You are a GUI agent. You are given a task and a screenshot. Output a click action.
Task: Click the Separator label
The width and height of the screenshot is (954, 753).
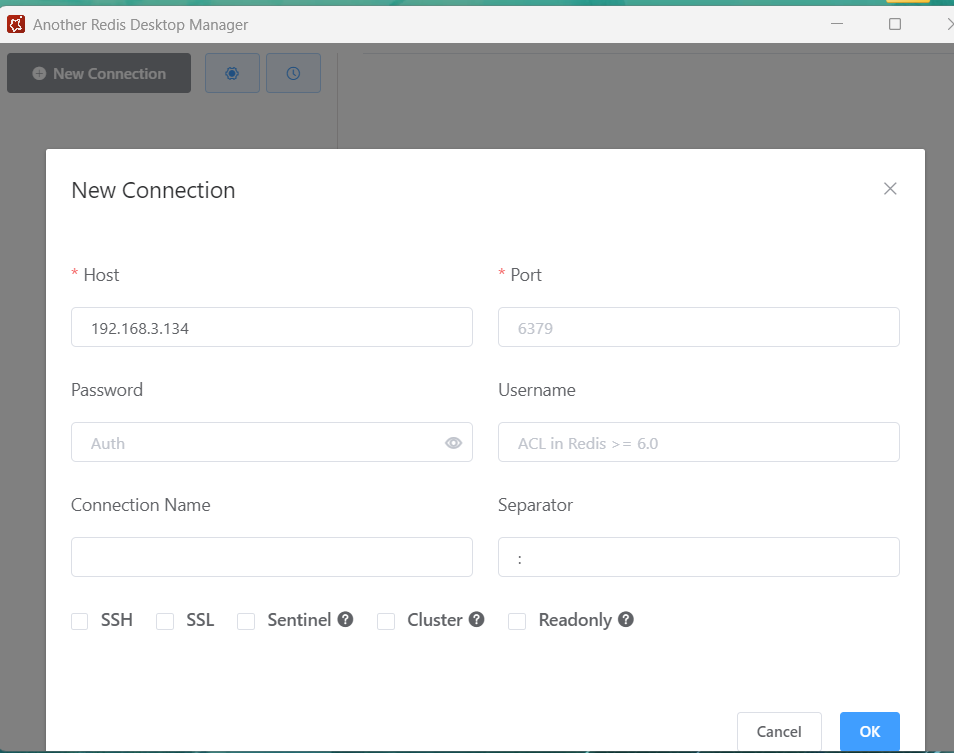[x=535, y=505]
